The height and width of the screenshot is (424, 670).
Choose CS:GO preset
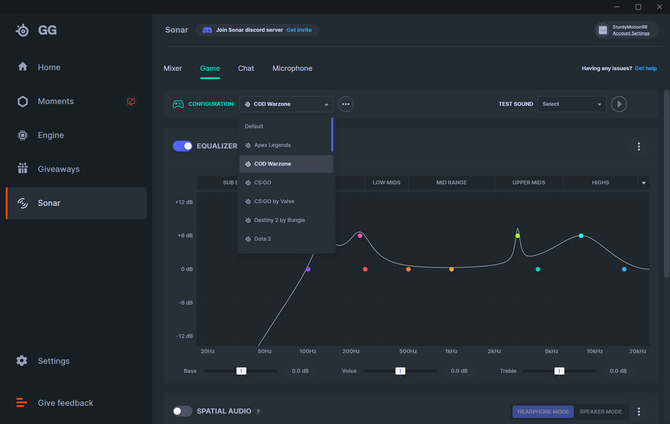(286, 183)
